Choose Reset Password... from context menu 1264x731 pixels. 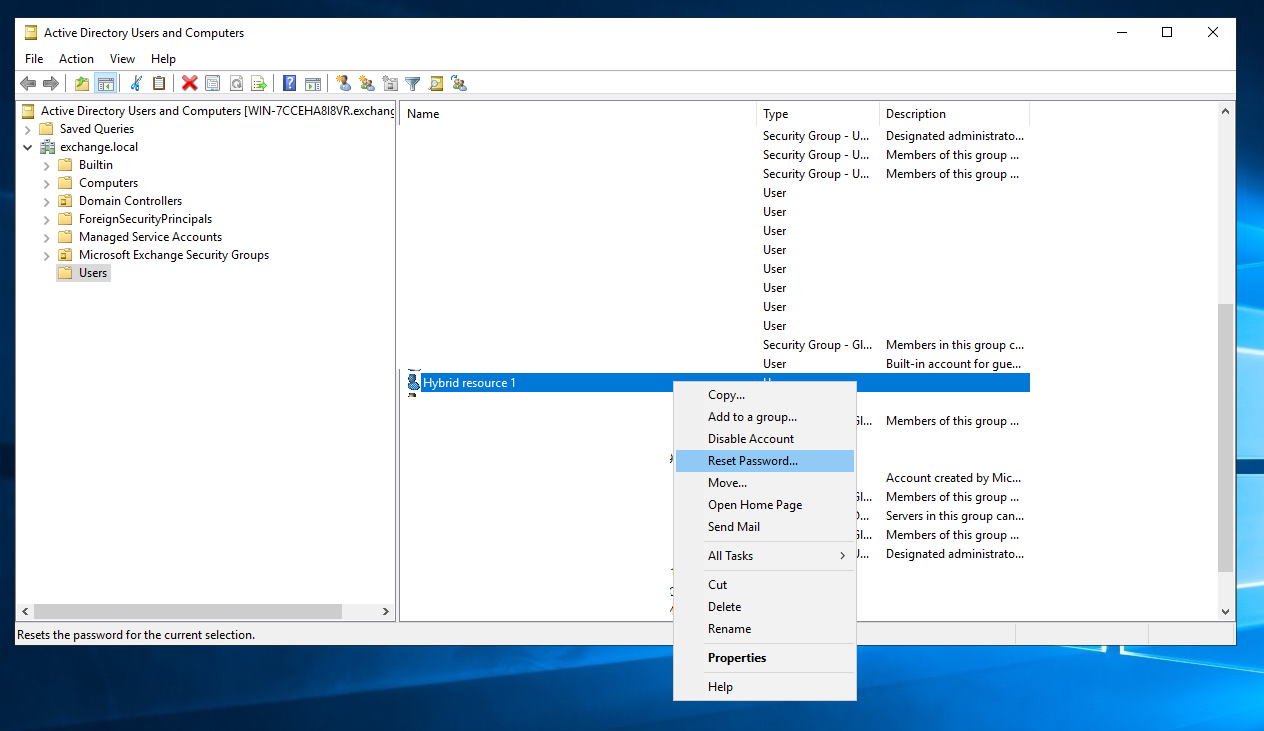click(765, 461)
